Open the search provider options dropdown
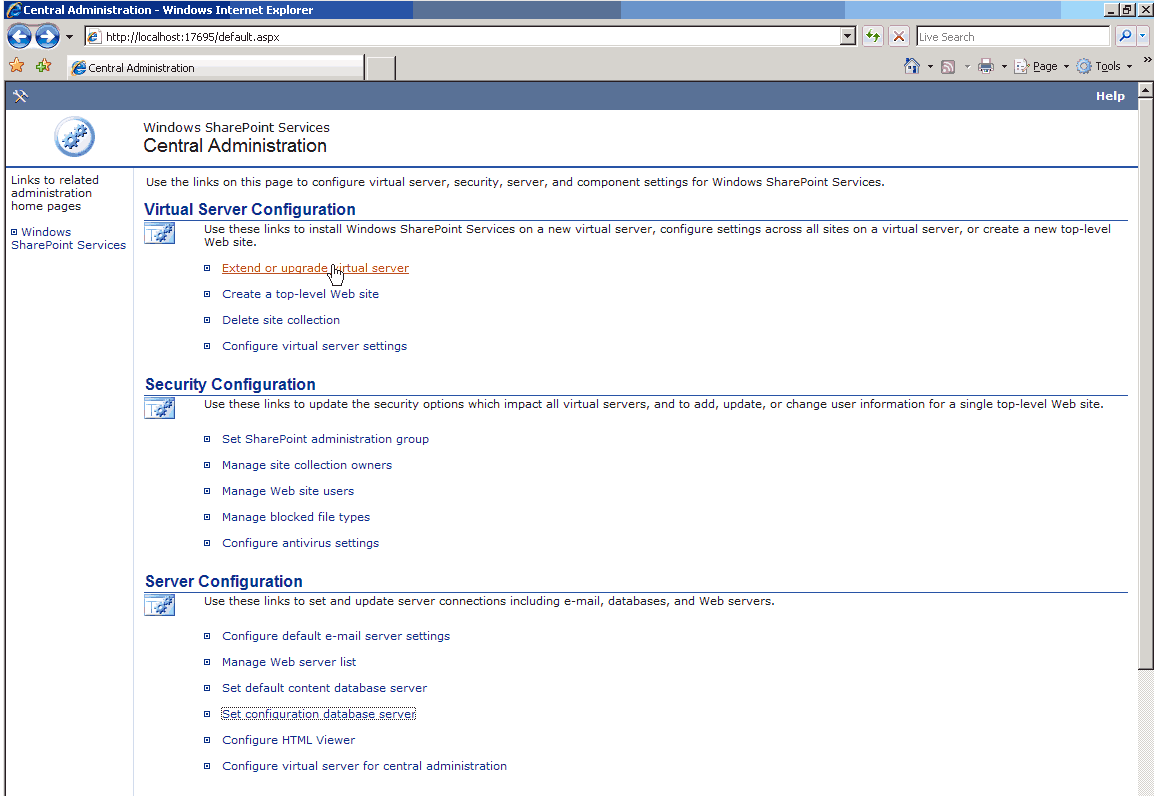The width and height of the screenshot is (1154, 796). [1142, 36]
